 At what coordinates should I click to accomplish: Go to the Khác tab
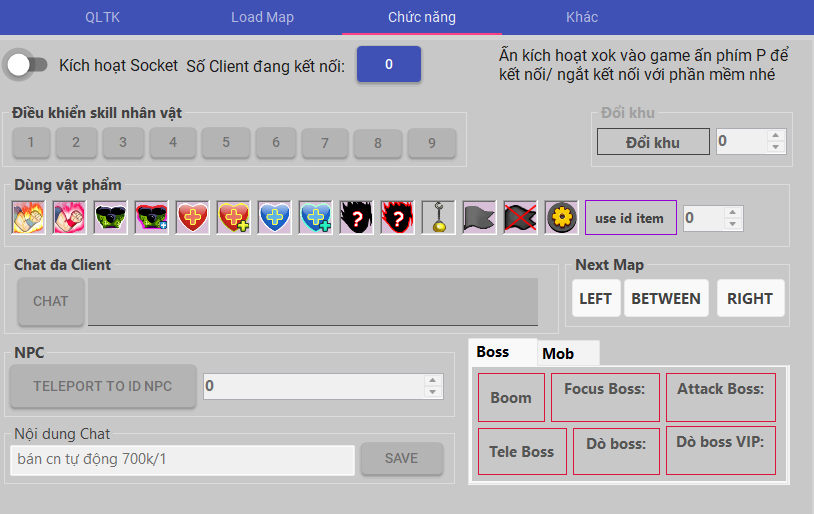582,17
